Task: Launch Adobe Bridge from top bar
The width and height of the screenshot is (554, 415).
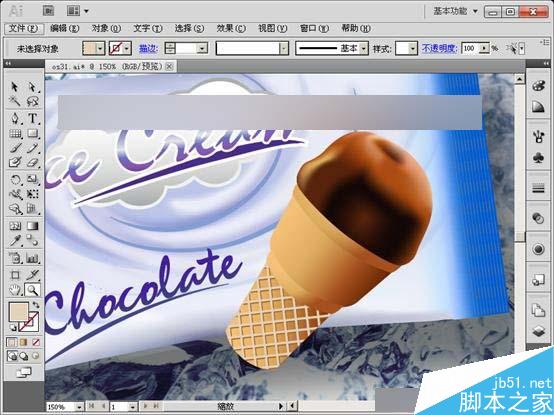Action: [48, 11]
